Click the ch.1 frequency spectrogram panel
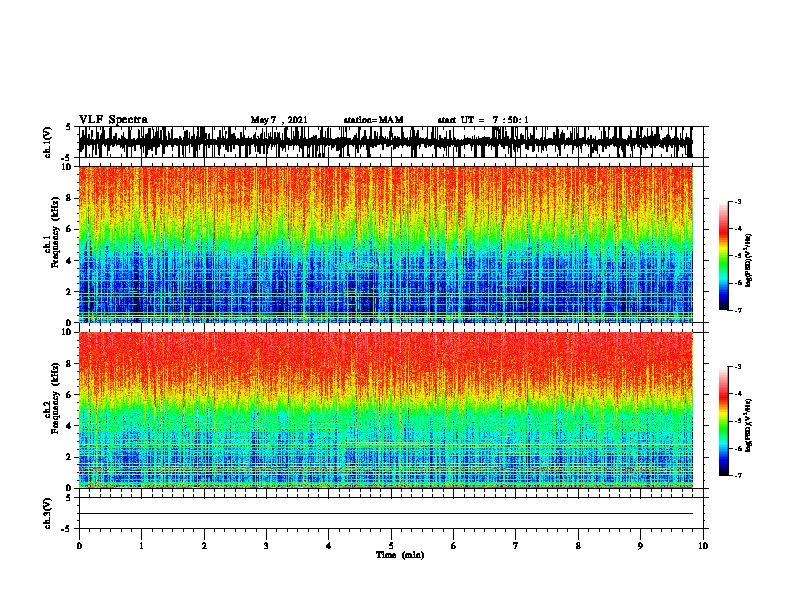This screenshot has width=792, height=612. [386, 244]
